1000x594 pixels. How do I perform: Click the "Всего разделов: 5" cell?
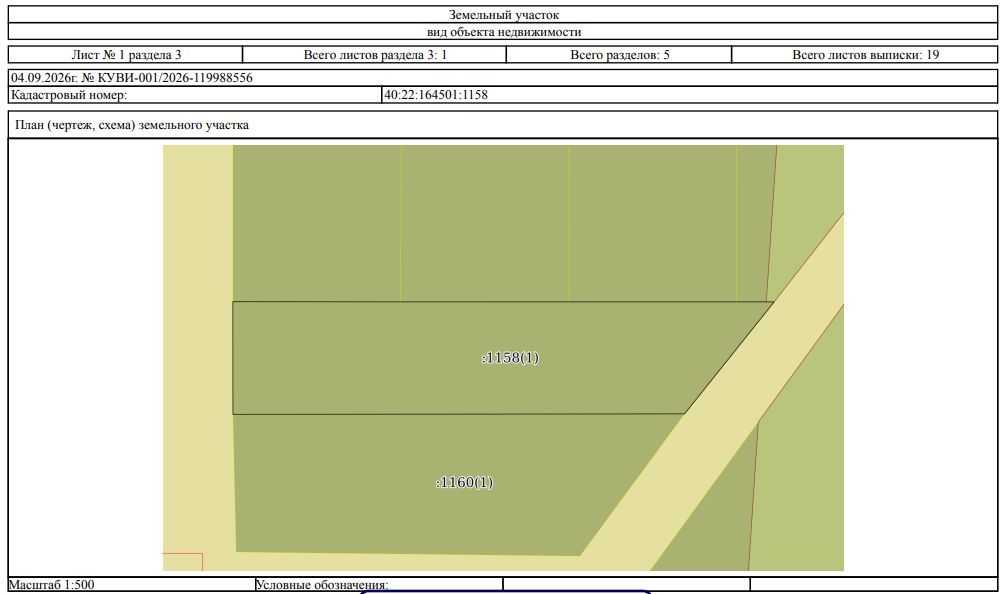619,55
